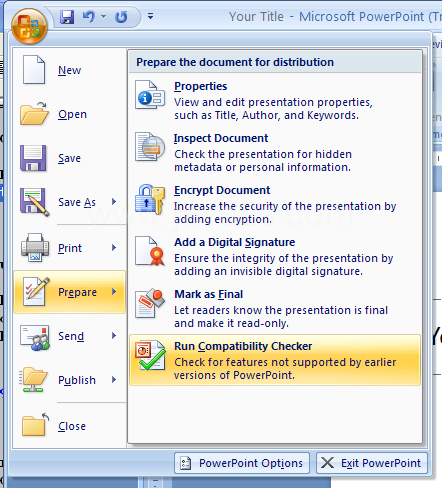442x488 pixels.
Task: Click the X icon on Exit PowerPoint
Action: (x=327, y=463)
